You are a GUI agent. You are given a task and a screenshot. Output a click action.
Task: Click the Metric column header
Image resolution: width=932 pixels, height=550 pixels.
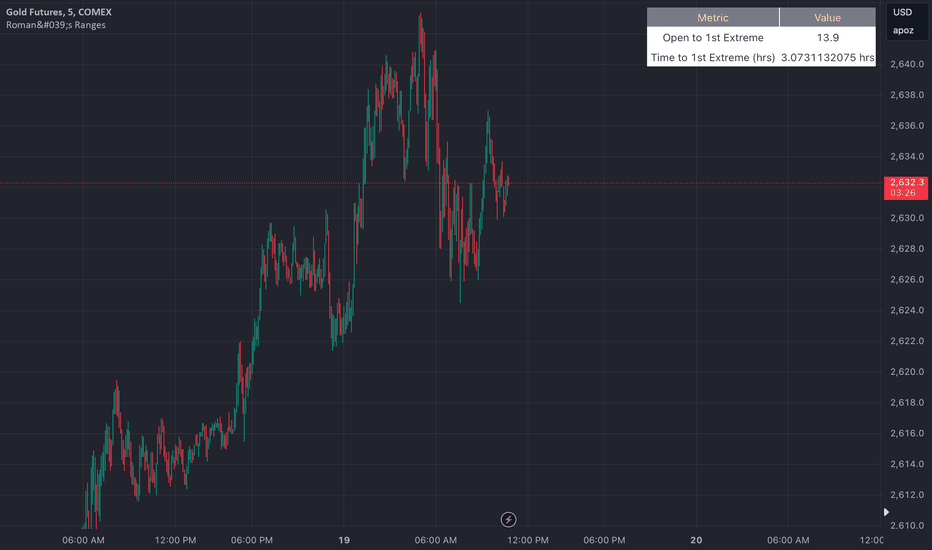point(713,17)
